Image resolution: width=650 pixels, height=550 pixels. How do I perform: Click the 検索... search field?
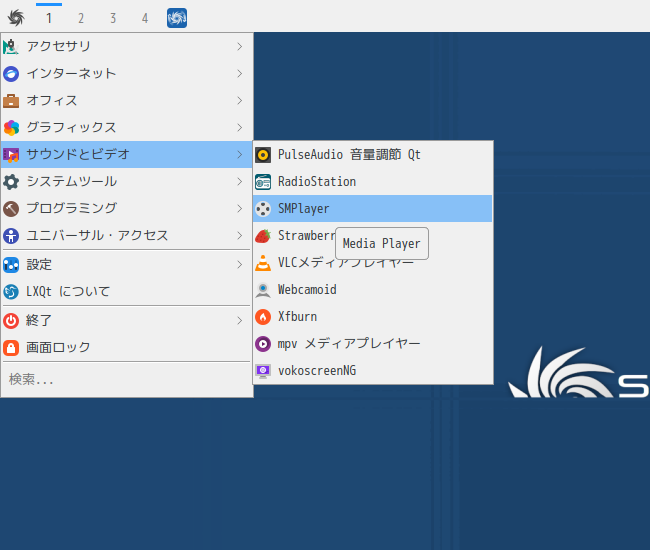(x=126, y=379)
